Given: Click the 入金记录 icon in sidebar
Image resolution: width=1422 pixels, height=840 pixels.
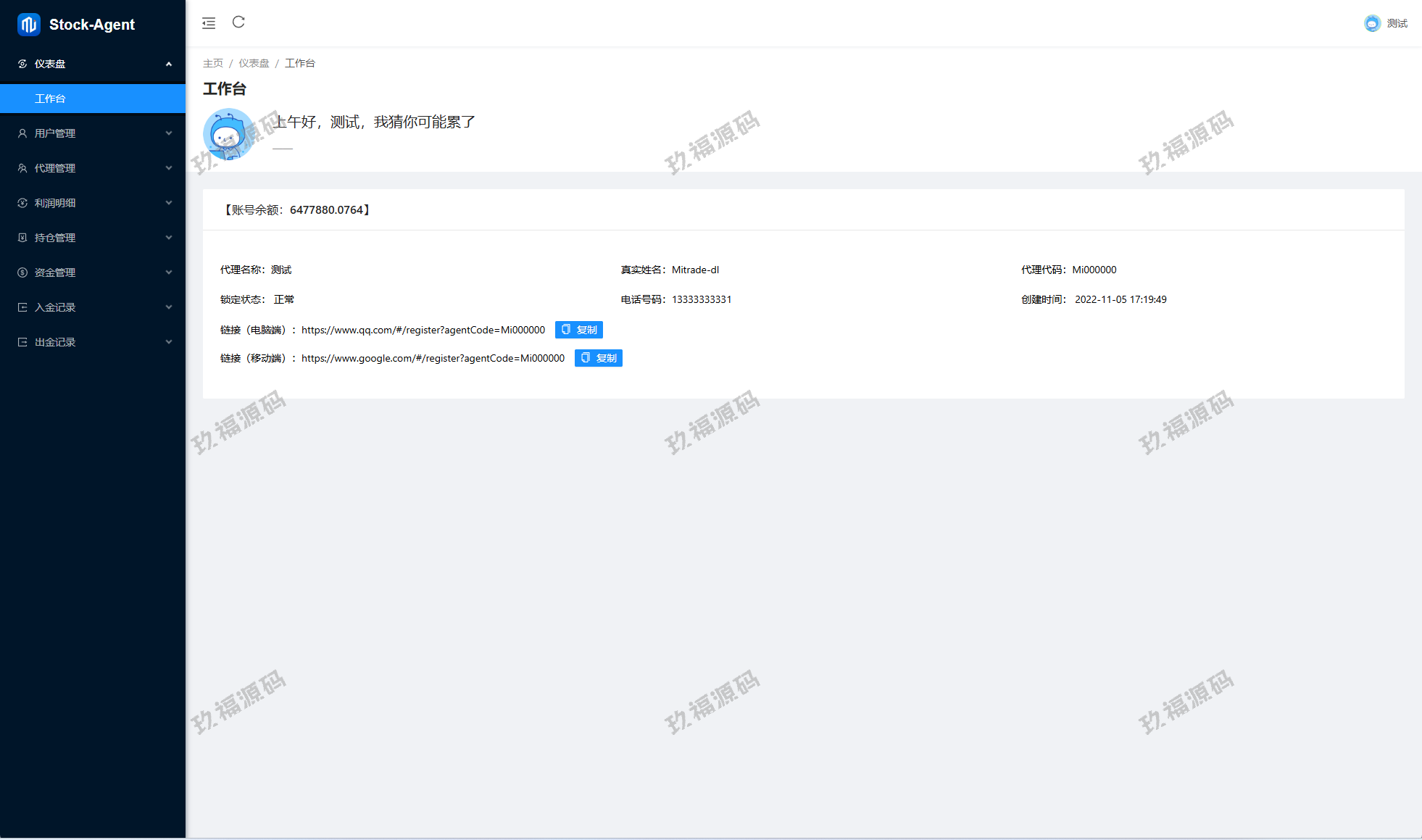Looking at the screenshot, I should coord(22,307).
